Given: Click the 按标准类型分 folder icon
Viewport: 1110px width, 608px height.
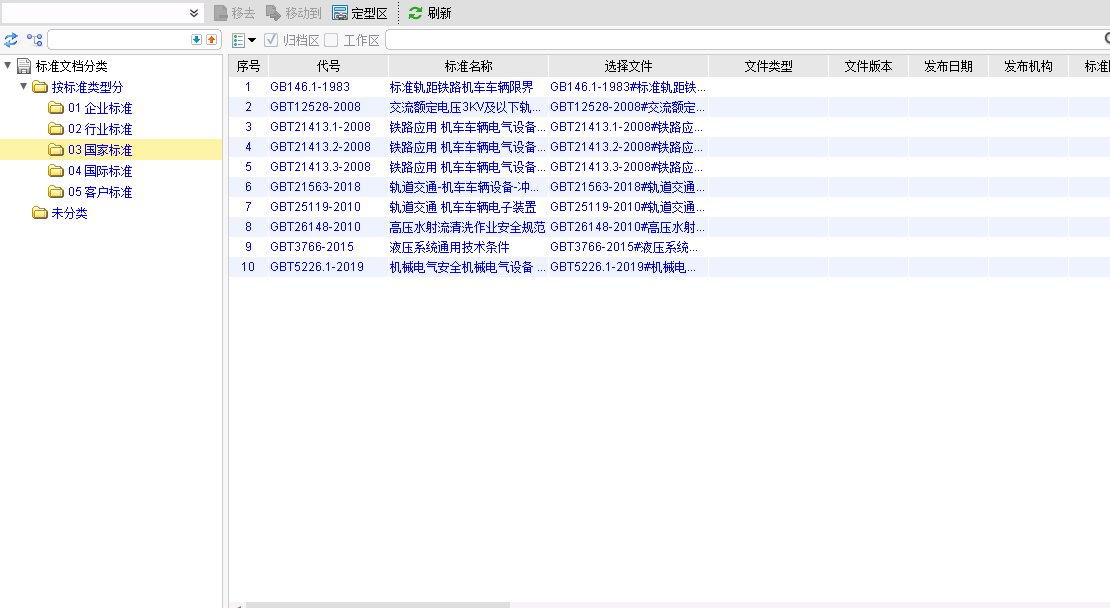Looking at the screenshot, I should (x=40, y=86).
